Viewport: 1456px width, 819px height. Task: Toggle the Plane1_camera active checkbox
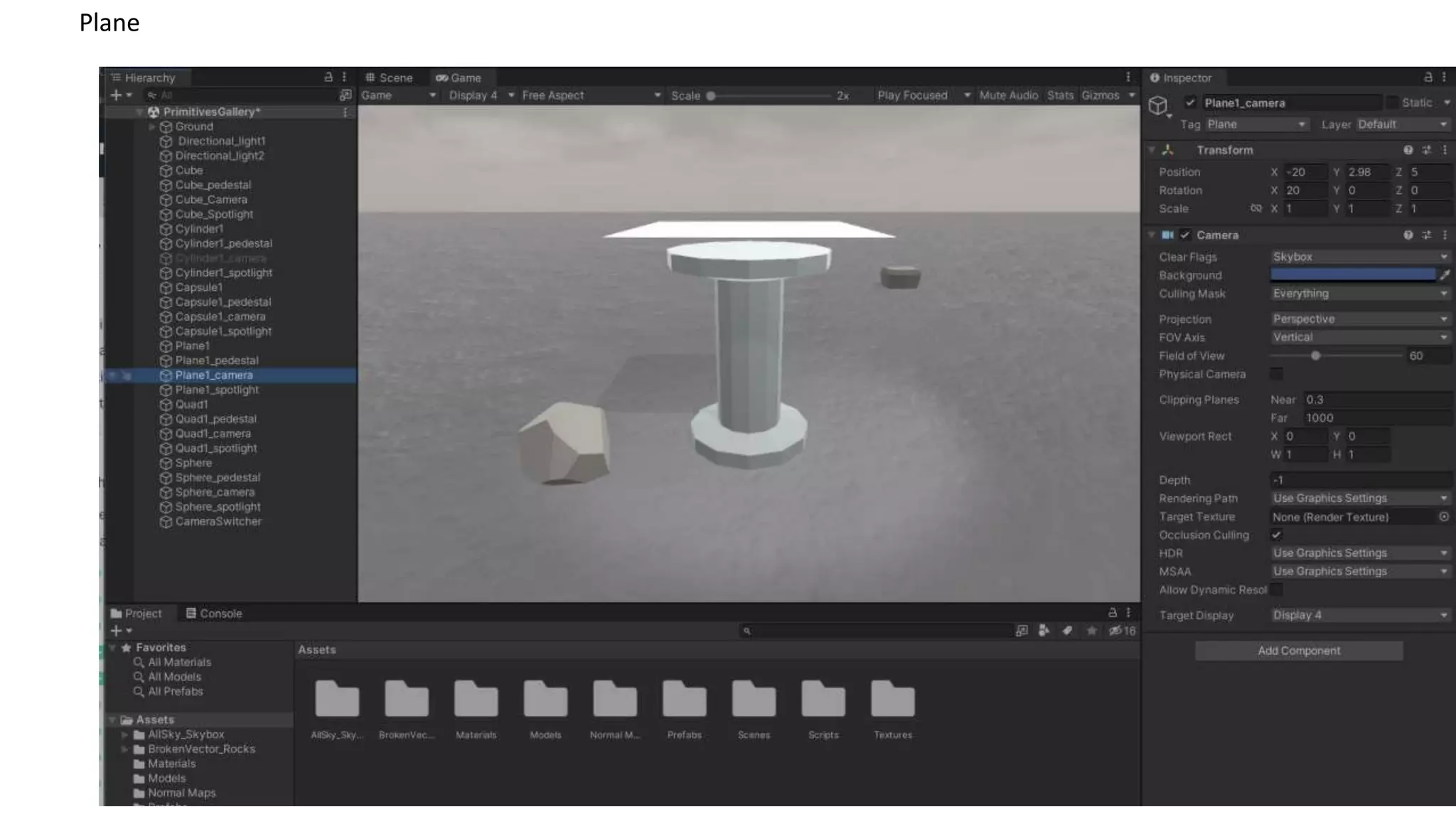point(1191,102)
